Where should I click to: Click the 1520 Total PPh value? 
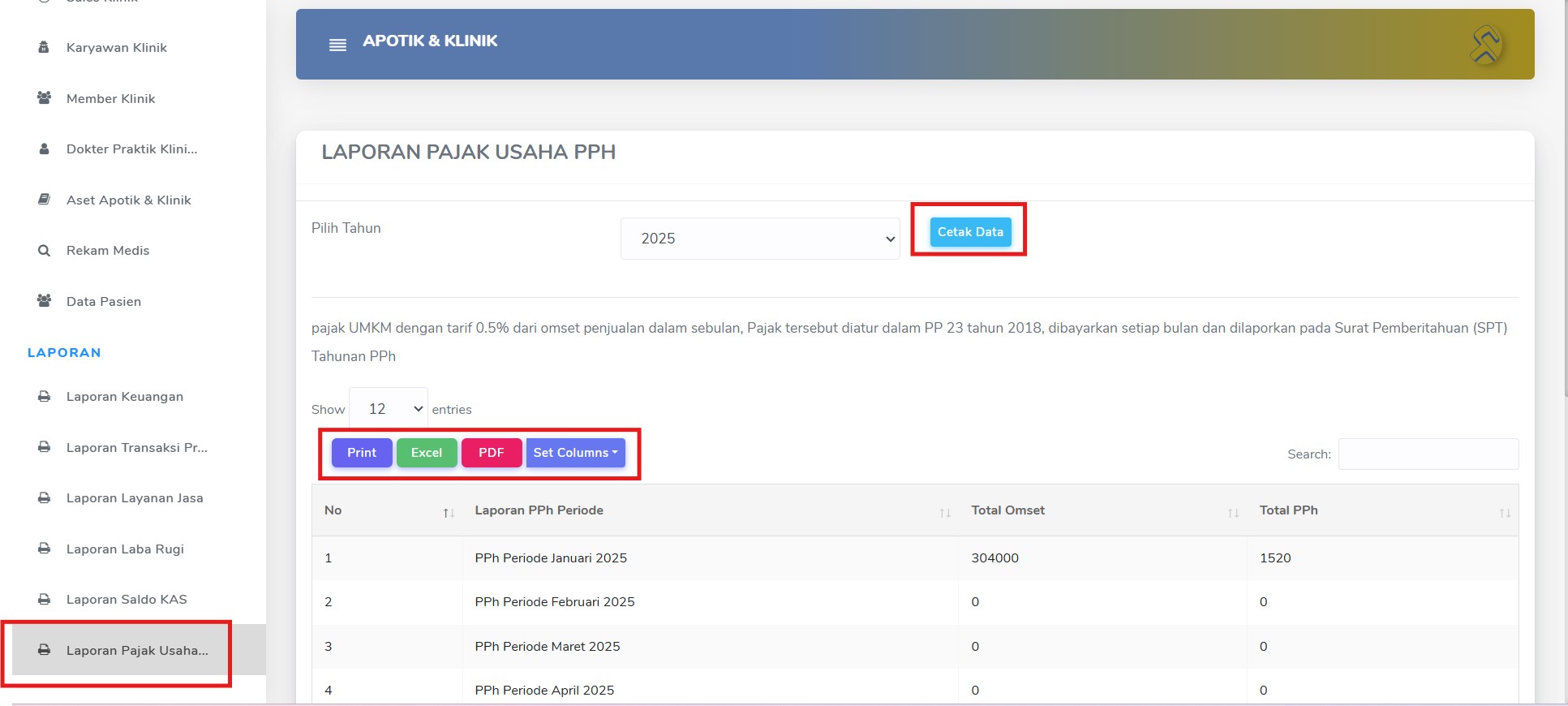point(1275,558)
